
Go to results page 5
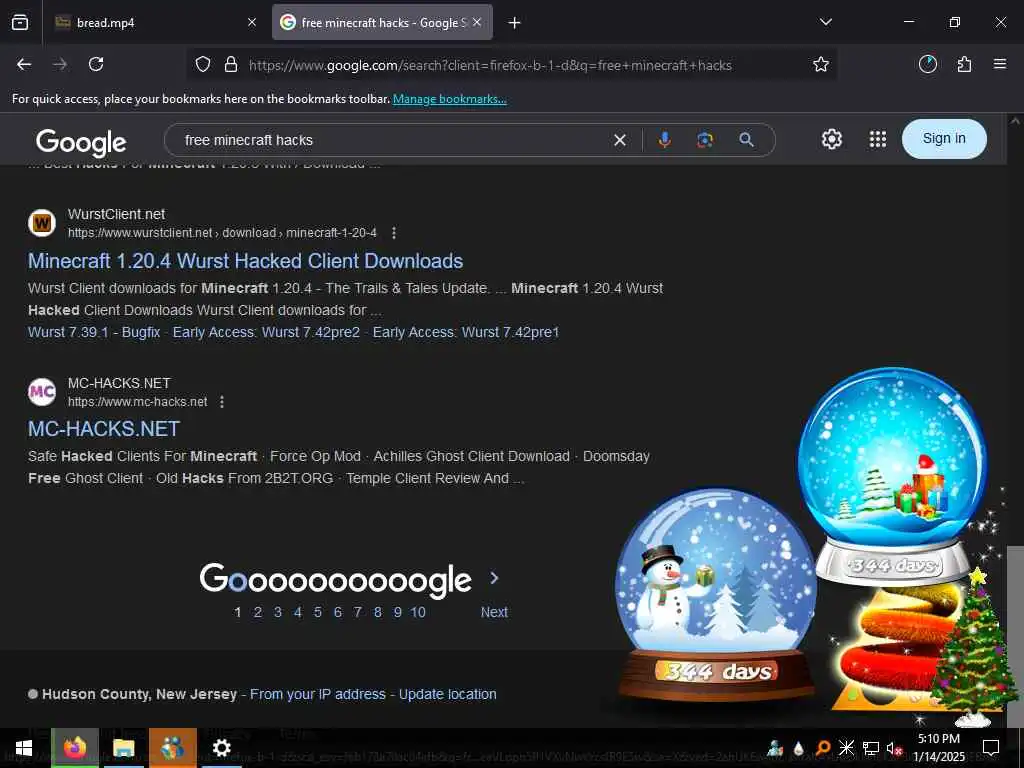[318, 612]
